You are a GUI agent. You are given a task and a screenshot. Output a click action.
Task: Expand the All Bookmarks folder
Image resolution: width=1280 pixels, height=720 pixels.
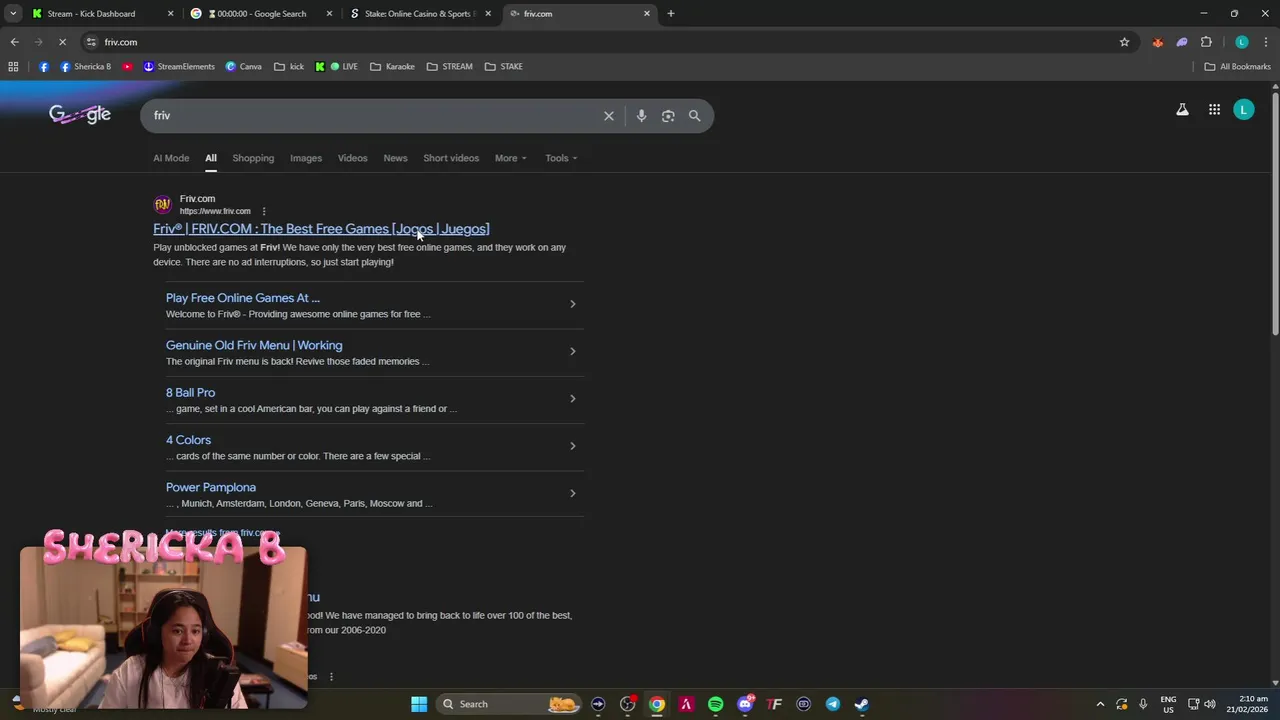click(x=1237, y=67)
